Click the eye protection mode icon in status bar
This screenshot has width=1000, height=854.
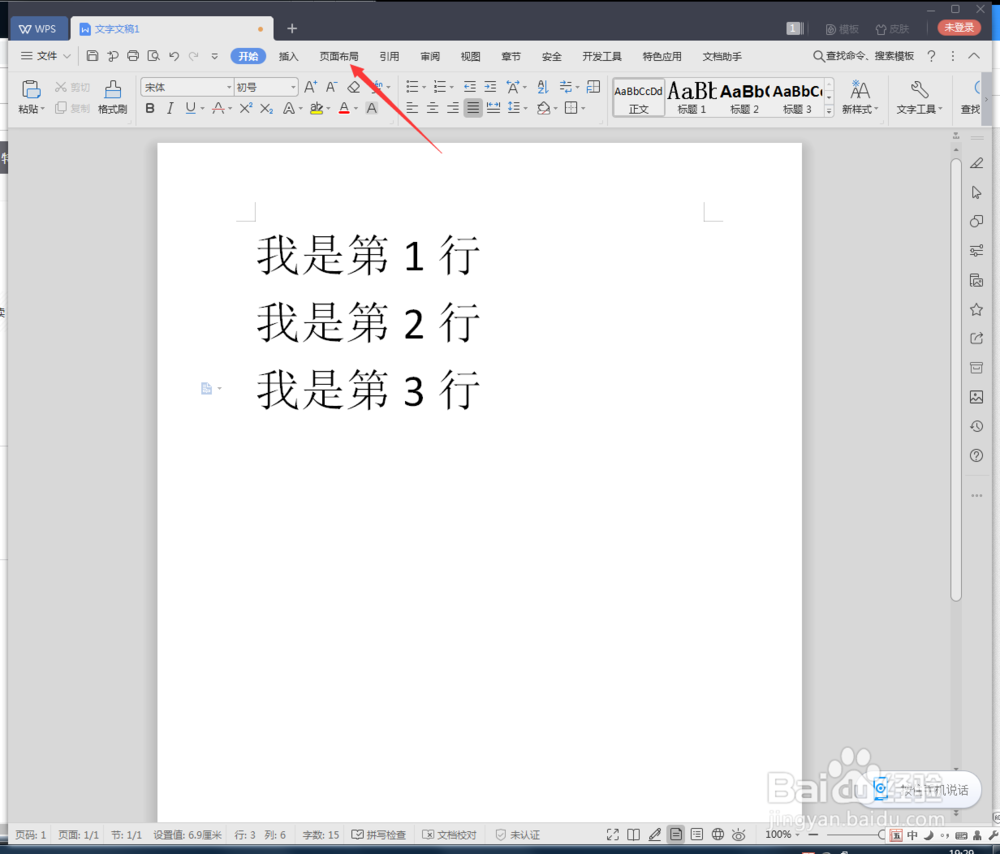[739, 834]
